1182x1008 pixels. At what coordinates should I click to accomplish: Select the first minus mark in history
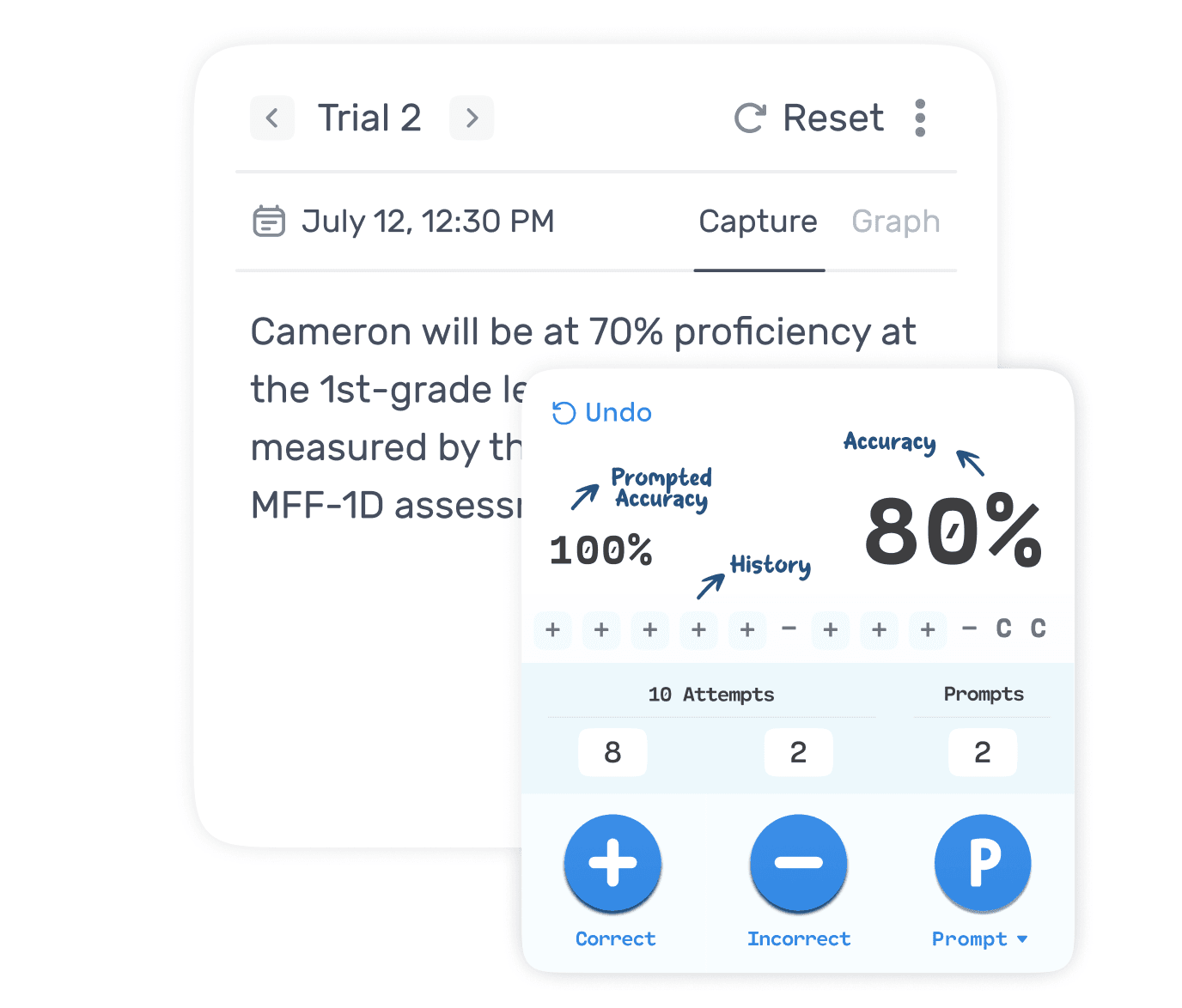point(789,628)
